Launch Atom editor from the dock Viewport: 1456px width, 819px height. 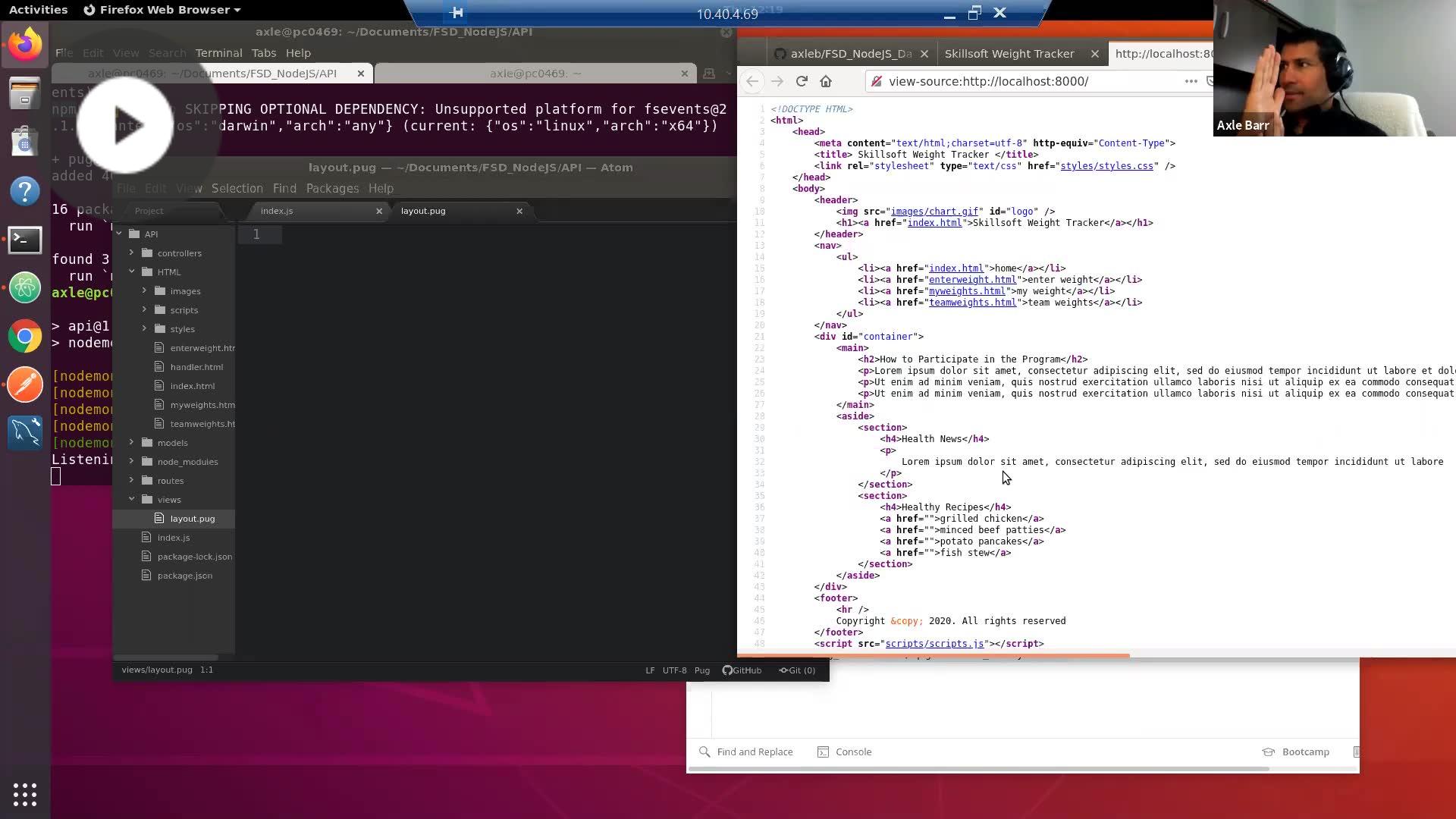pyautogui.click(x=25, y=288)
